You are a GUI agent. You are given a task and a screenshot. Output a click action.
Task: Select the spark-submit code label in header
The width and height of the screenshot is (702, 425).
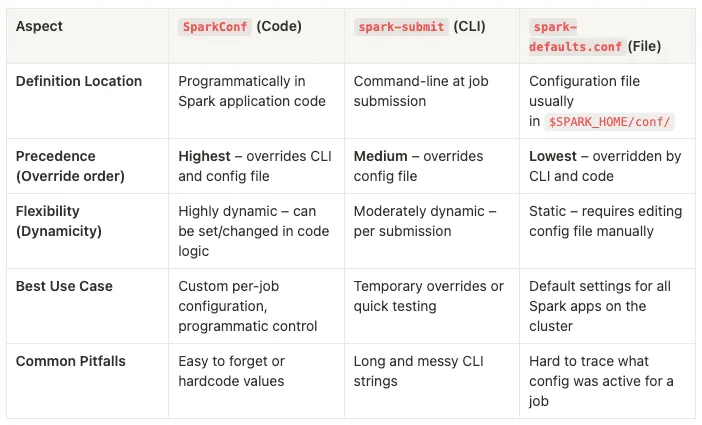coord(401,26)
